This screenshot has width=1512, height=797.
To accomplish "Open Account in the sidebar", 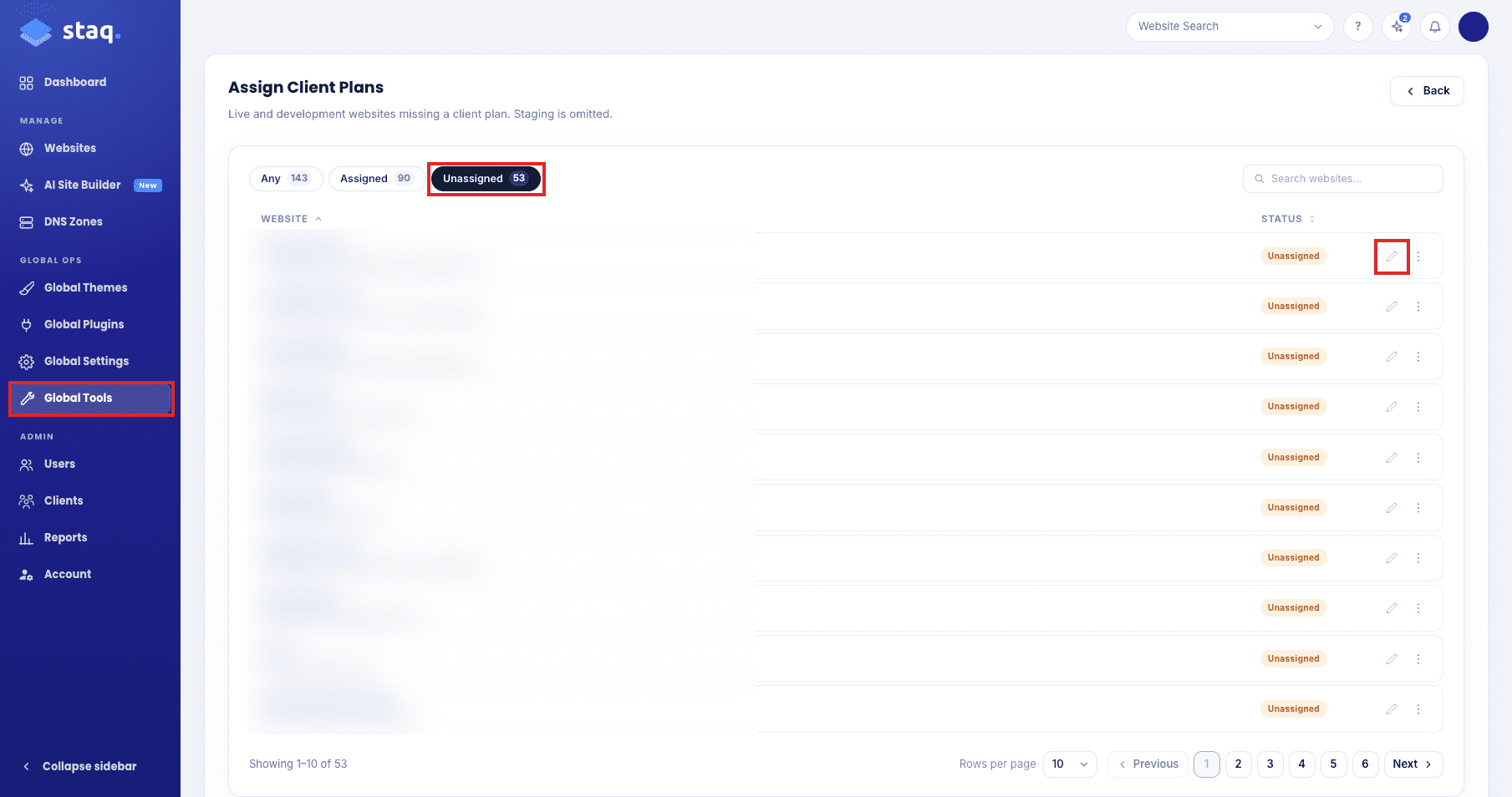I will pyautogui.click(x=56, y=574).
